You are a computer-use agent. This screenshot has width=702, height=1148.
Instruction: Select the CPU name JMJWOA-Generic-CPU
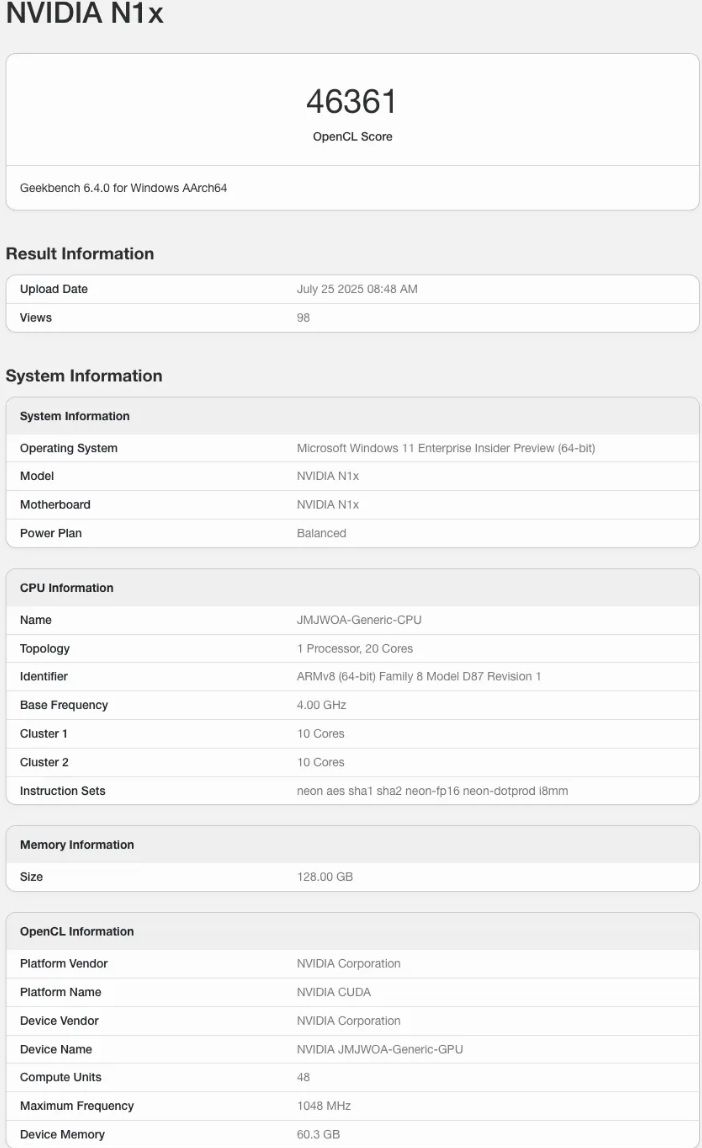click(359, 620)
